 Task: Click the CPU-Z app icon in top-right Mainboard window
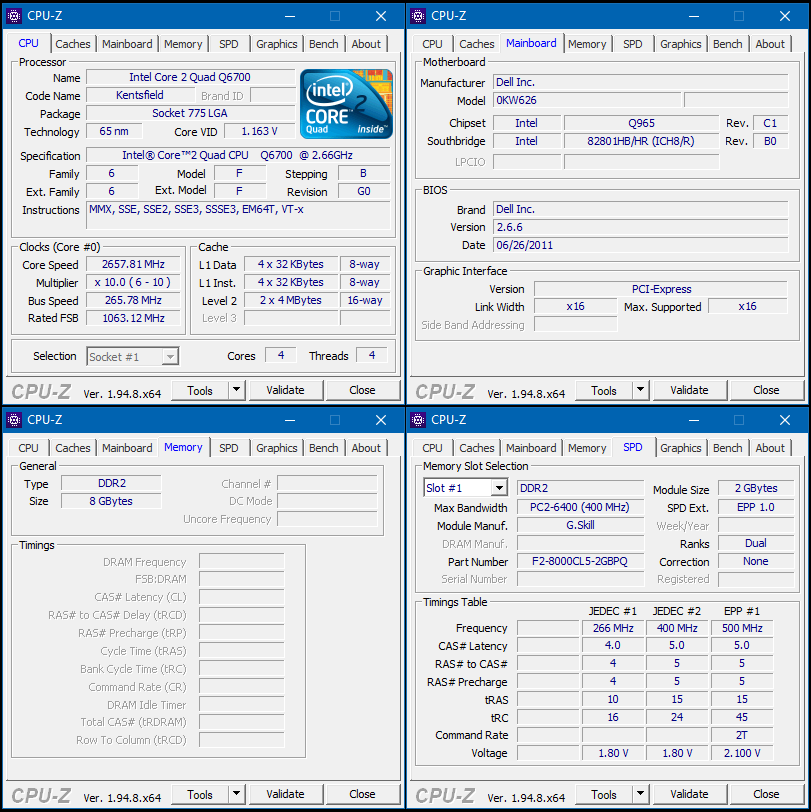pyautogui.click(x=418, y=16)
